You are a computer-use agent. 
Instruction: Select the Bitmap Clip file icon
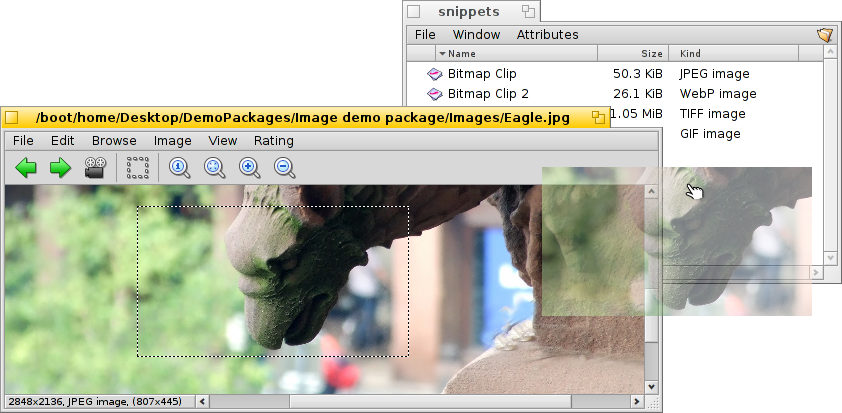click(x=434, y=74)
